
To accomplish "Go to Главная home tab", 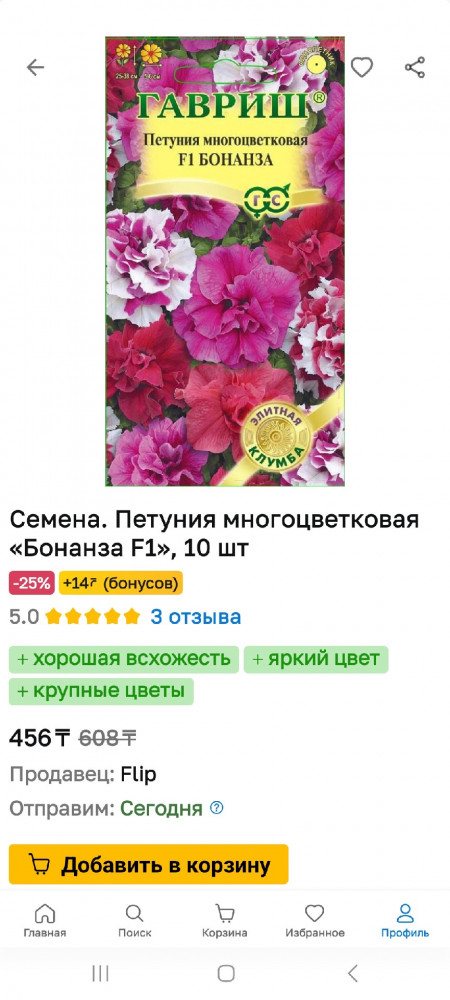I will (x=45, y=921).
